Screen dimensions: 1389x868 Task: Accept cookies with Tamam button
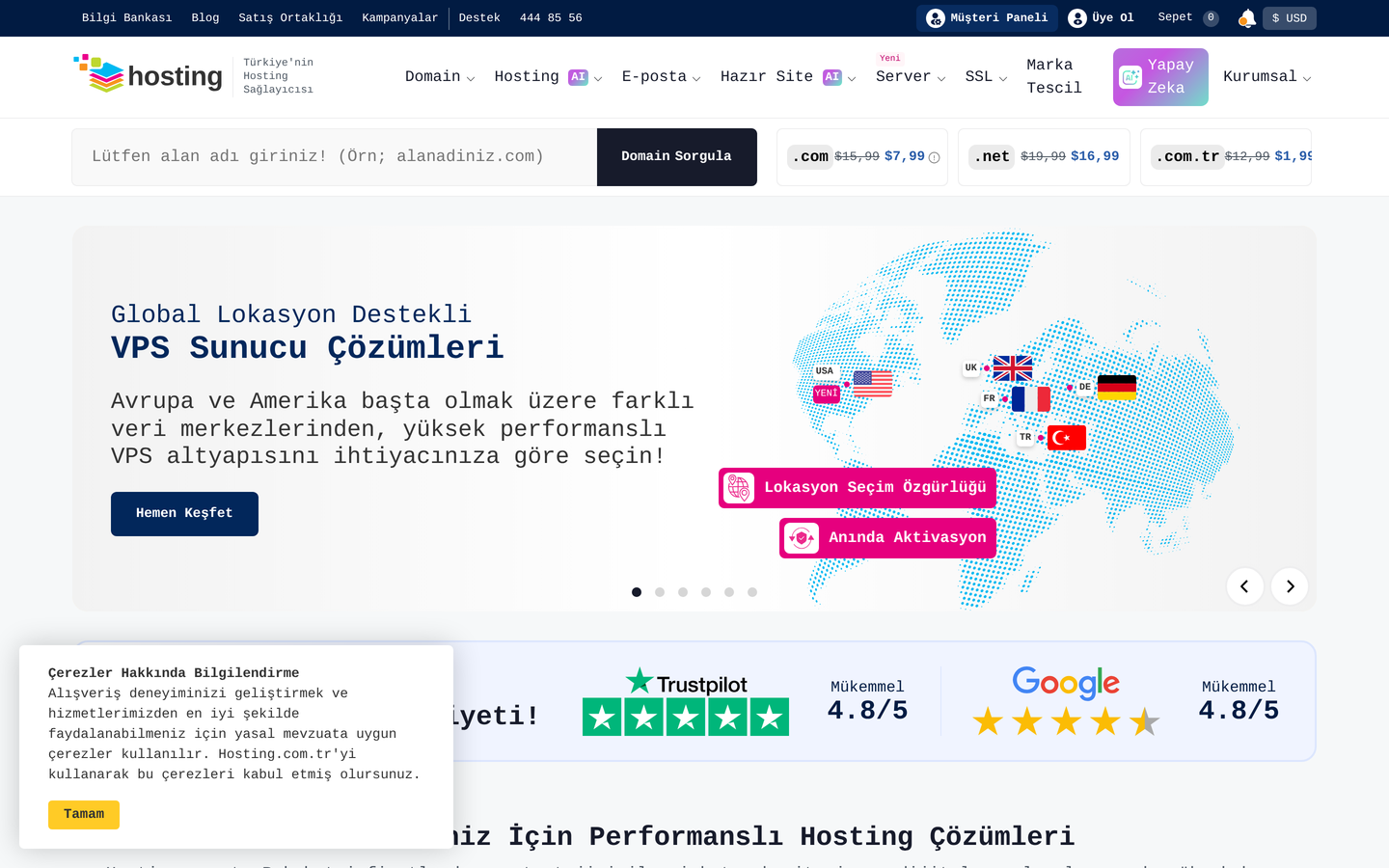pos(84,814)
